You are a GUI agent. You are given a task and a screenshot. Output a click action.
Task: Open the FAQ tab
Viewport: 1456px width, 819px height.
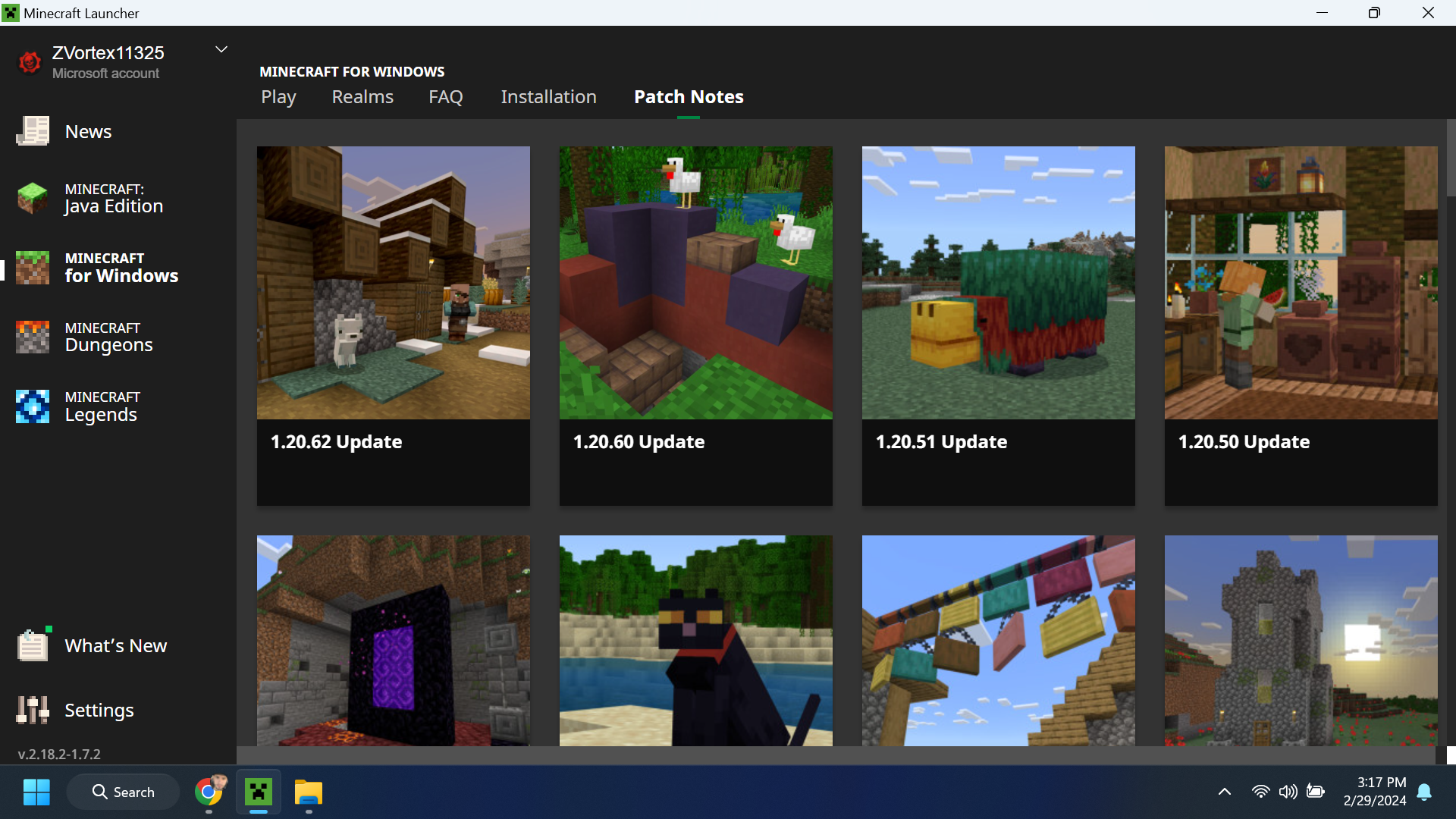pos(445,97)
